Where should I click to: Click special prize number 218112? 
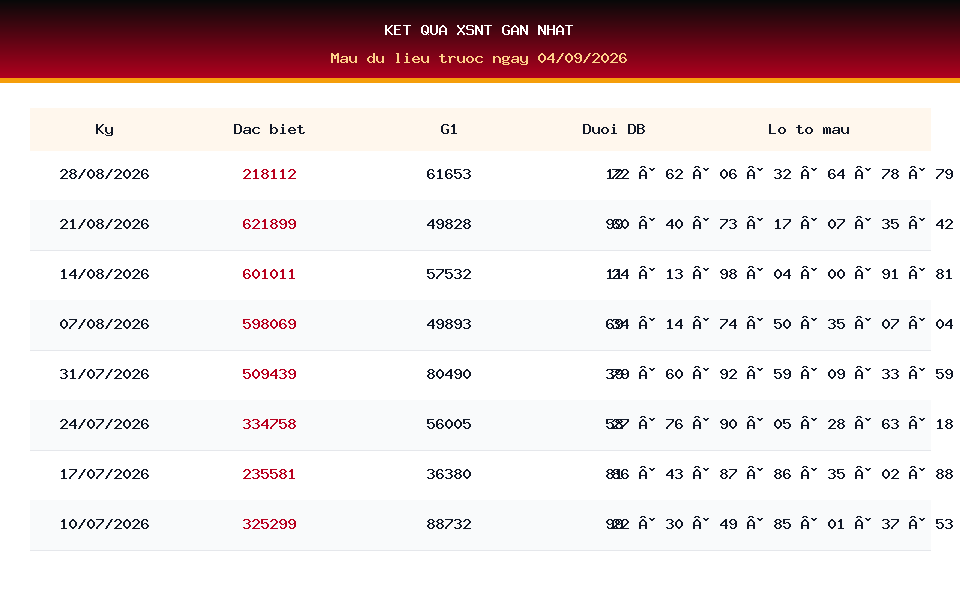click(269, 174)
